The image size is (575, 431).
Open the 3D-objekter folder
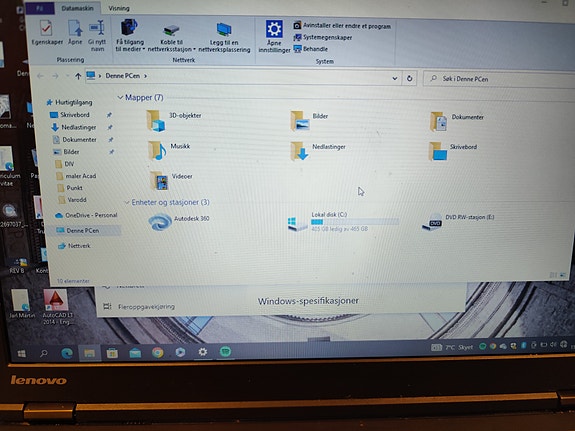point(175,121)
